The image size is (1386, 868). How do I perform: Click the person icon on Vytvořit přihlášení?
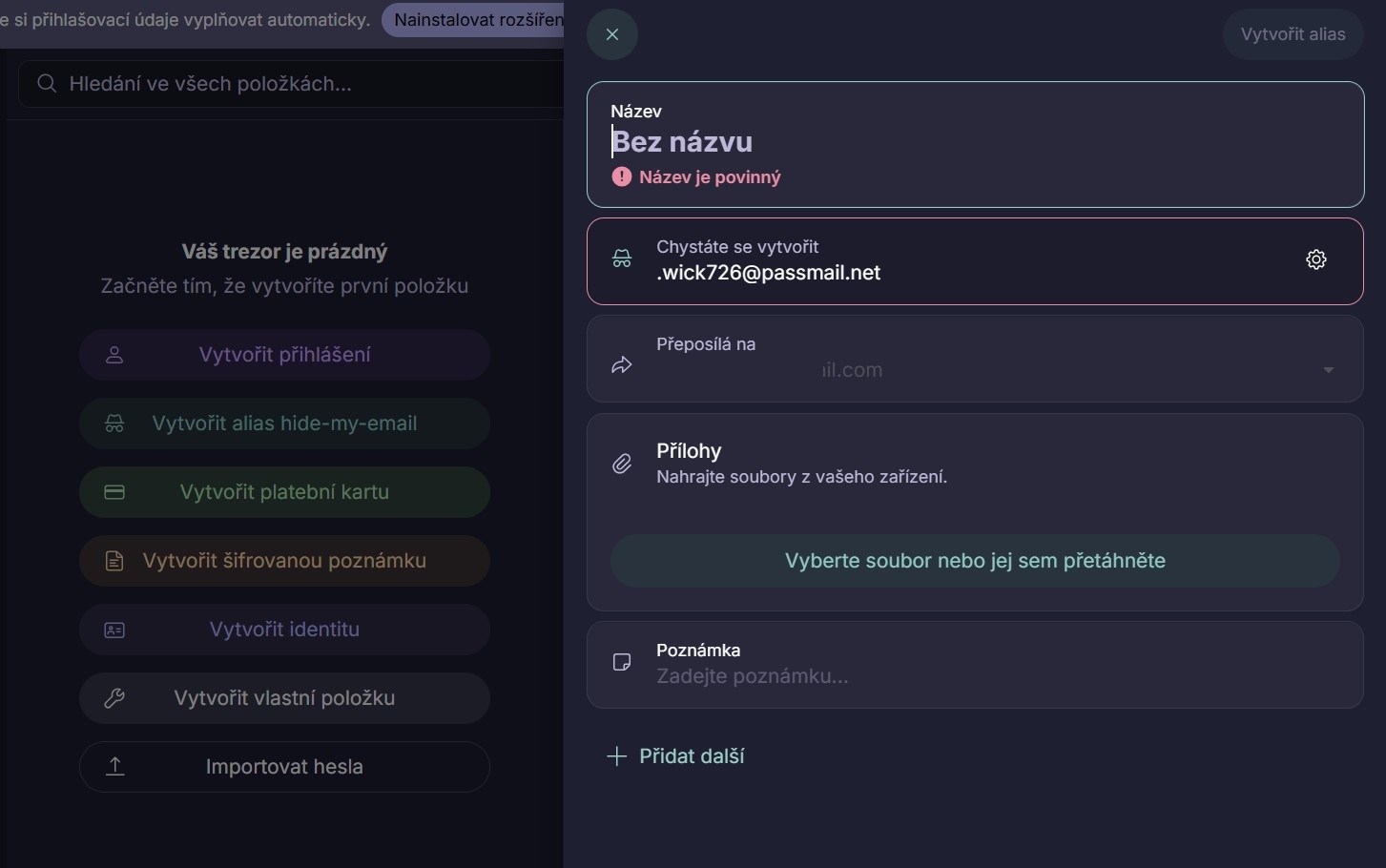coord(114,355)
